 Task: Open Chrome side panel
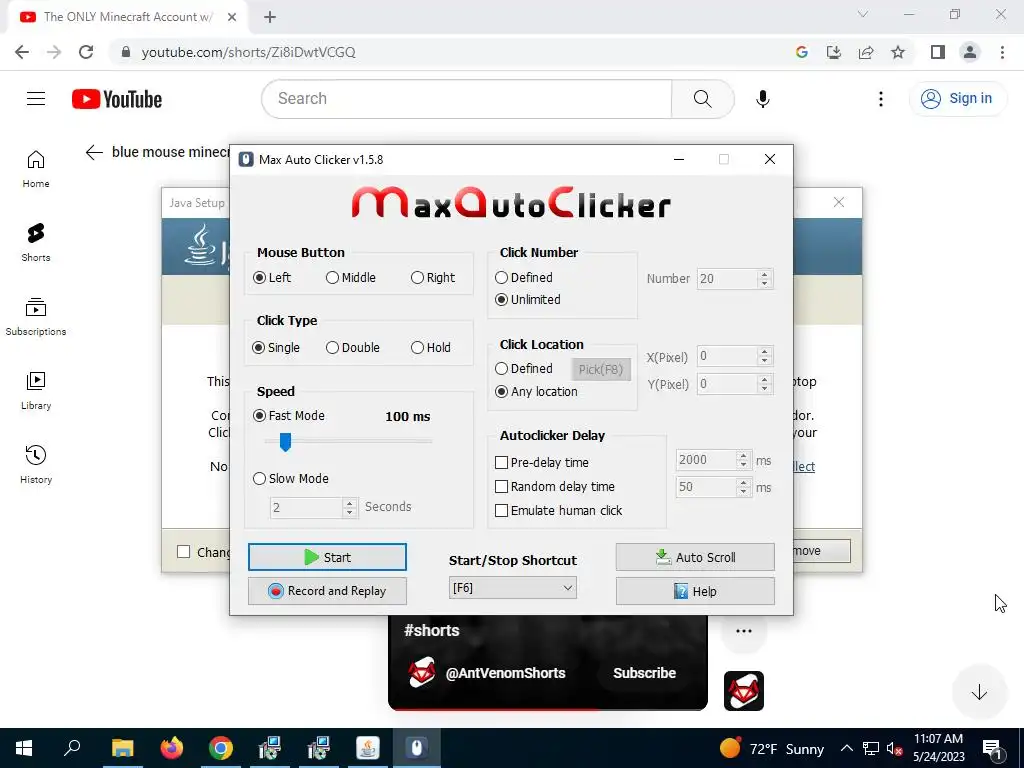pyautogui.click(x=938, y=52)
